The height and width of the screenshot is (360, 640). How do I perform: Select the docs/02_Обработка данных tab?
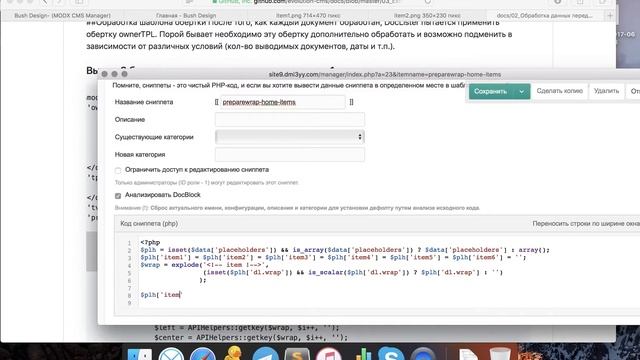[544, 16]
